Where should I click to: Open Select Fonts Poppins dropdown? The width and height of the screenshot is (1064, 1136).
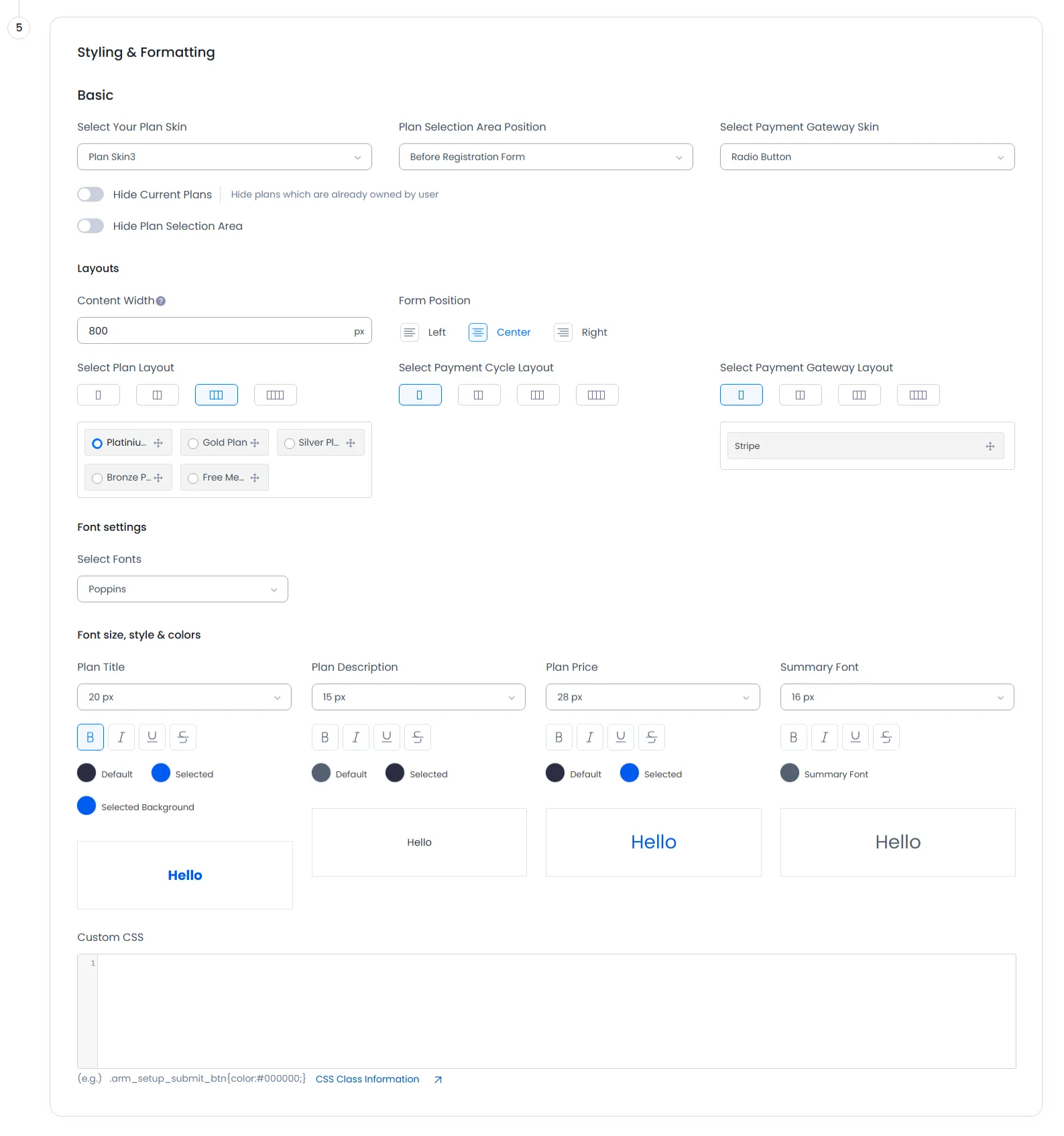tap(182, 589)
